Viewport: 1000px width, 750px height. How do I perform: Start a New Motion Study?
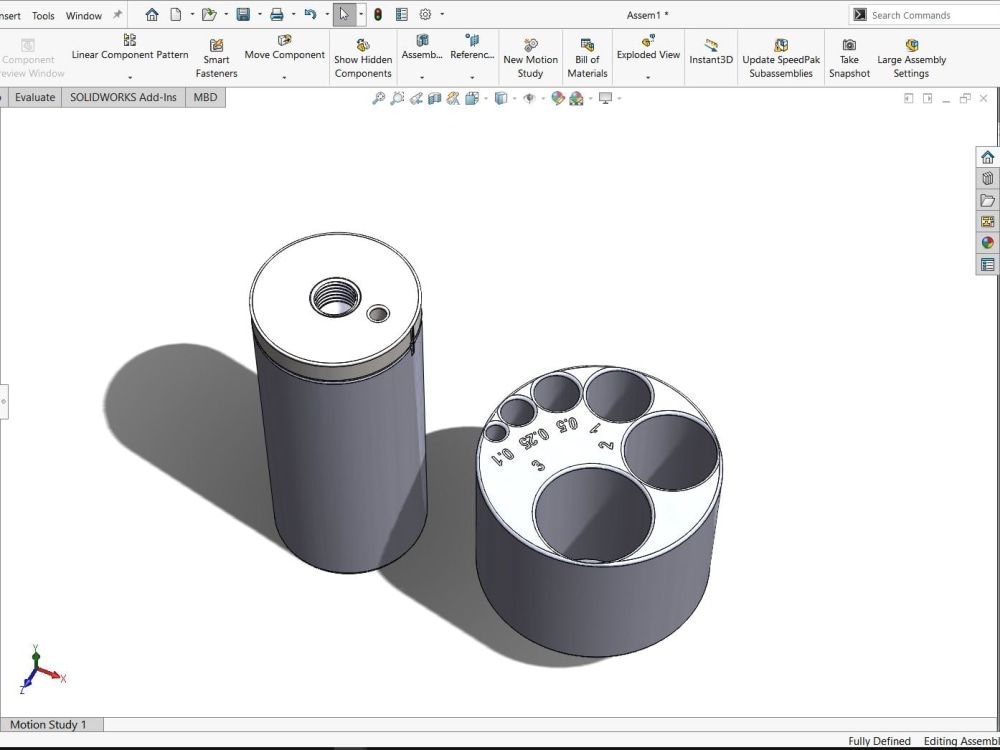531,57
